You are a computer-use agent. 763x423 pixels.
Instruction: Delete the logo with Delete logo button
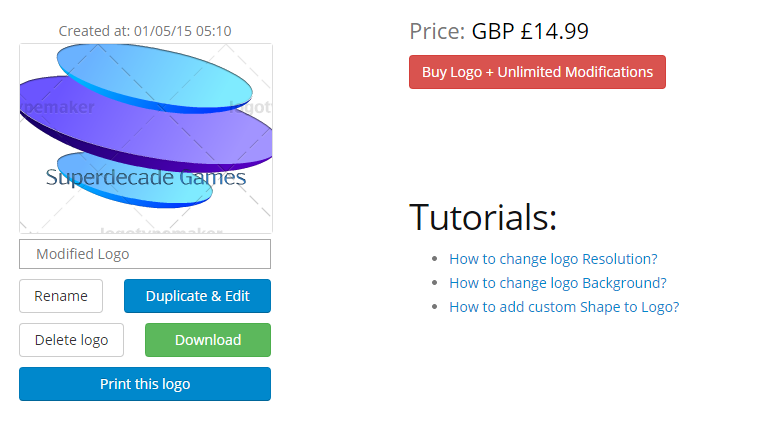[x=72, y=340]
